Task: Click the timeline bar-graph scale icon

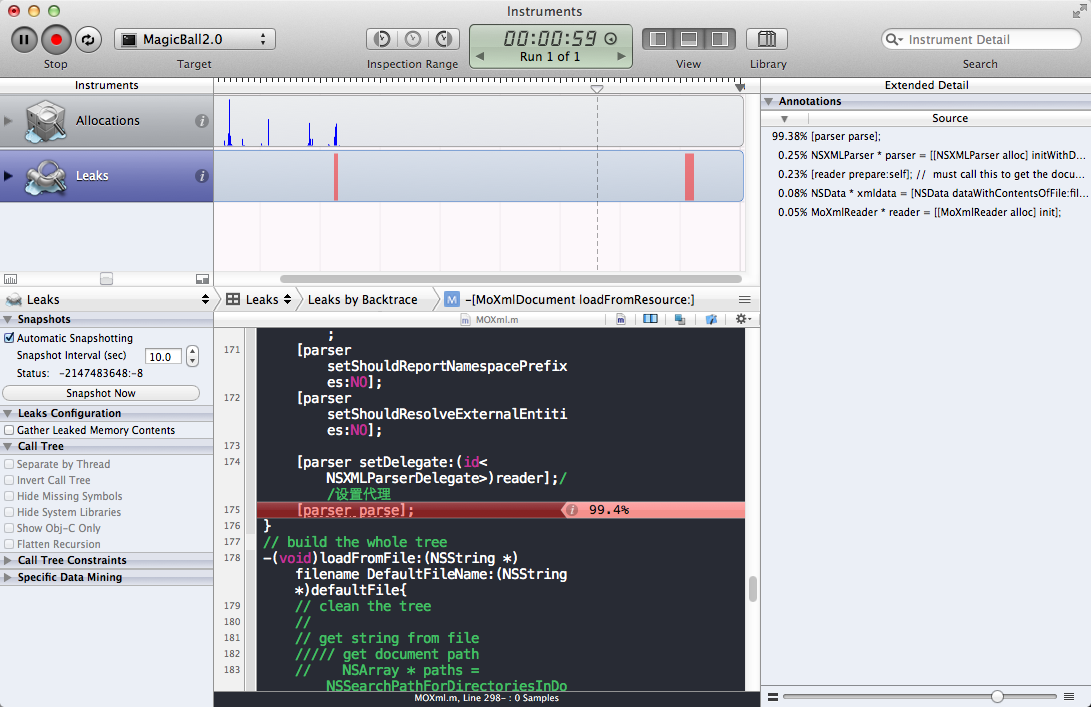Action: pyautogui.click(x=10, y=279)
